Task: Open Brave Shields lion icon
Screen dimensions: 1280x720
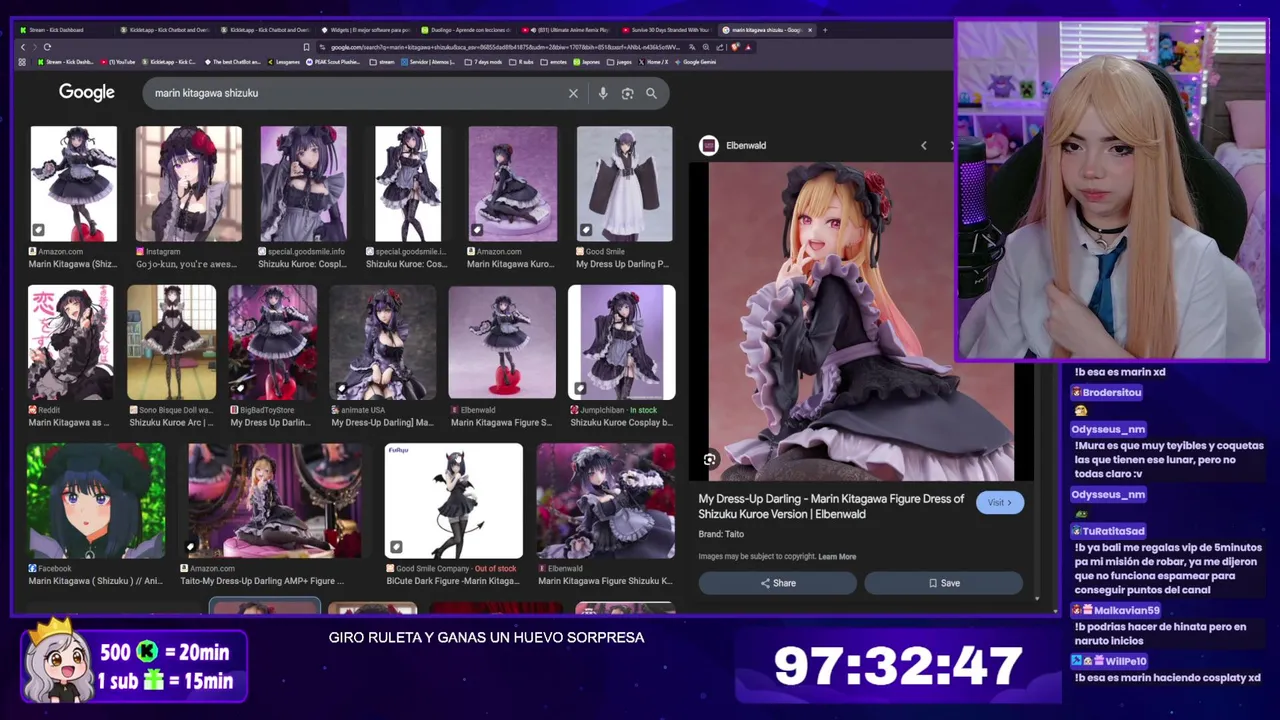Action: click(x=735, y=47)
